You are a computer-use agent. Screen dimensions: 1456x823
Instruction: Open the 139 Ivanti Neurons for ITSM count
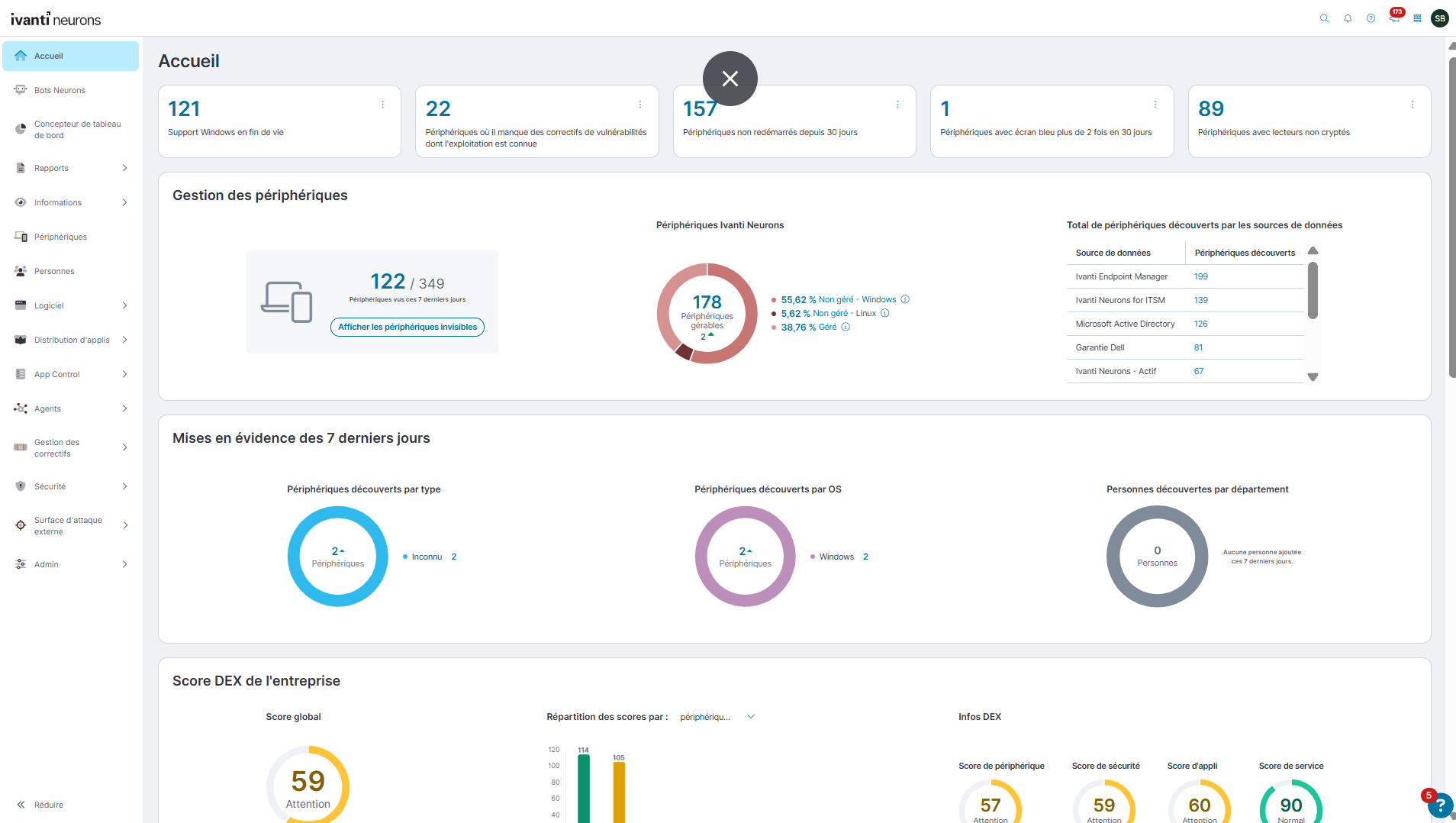(x=1201, y=300)
